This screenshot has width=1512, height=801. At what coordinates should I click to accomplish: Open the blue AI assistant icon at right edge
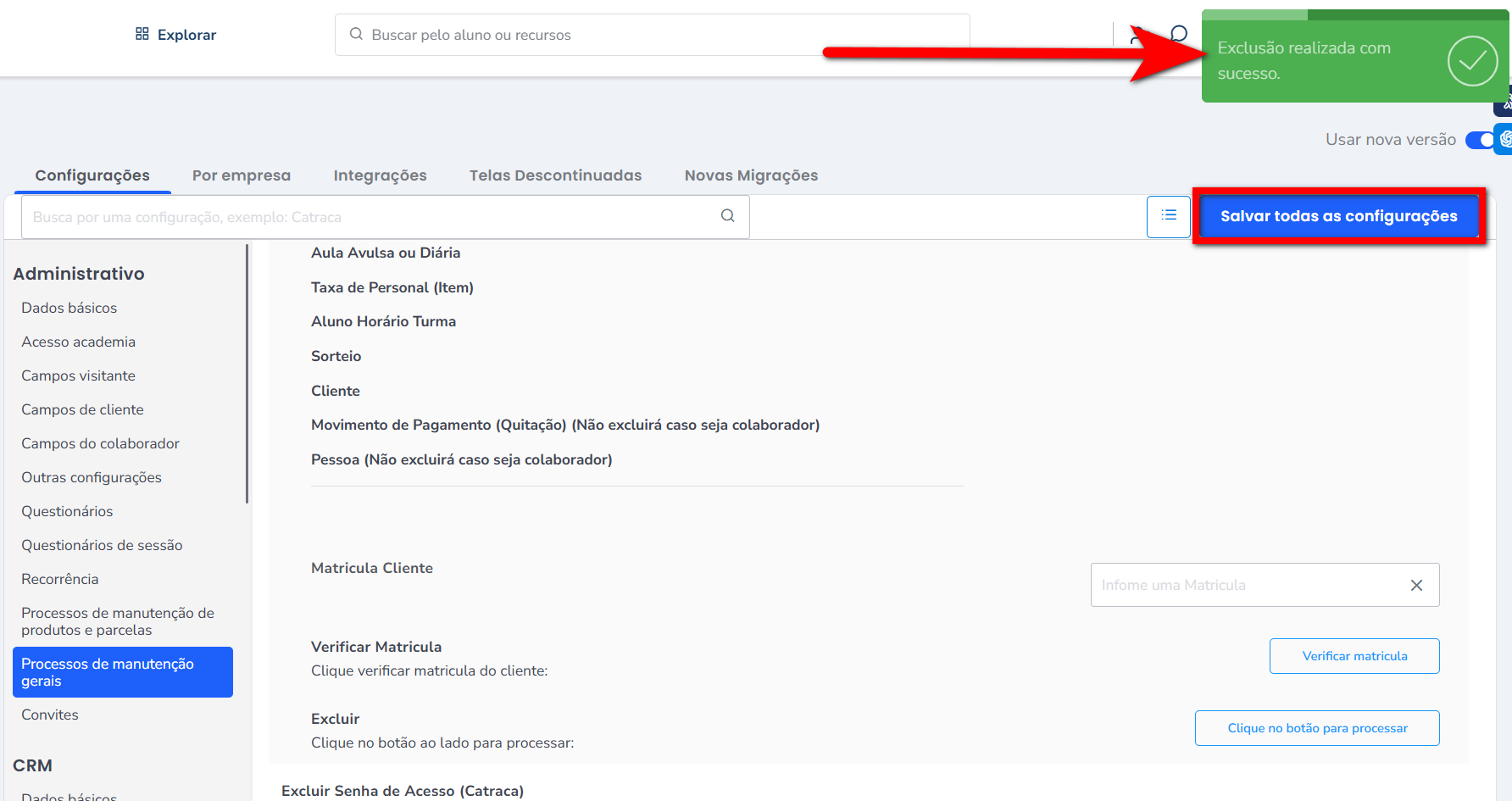point(1504,139)
